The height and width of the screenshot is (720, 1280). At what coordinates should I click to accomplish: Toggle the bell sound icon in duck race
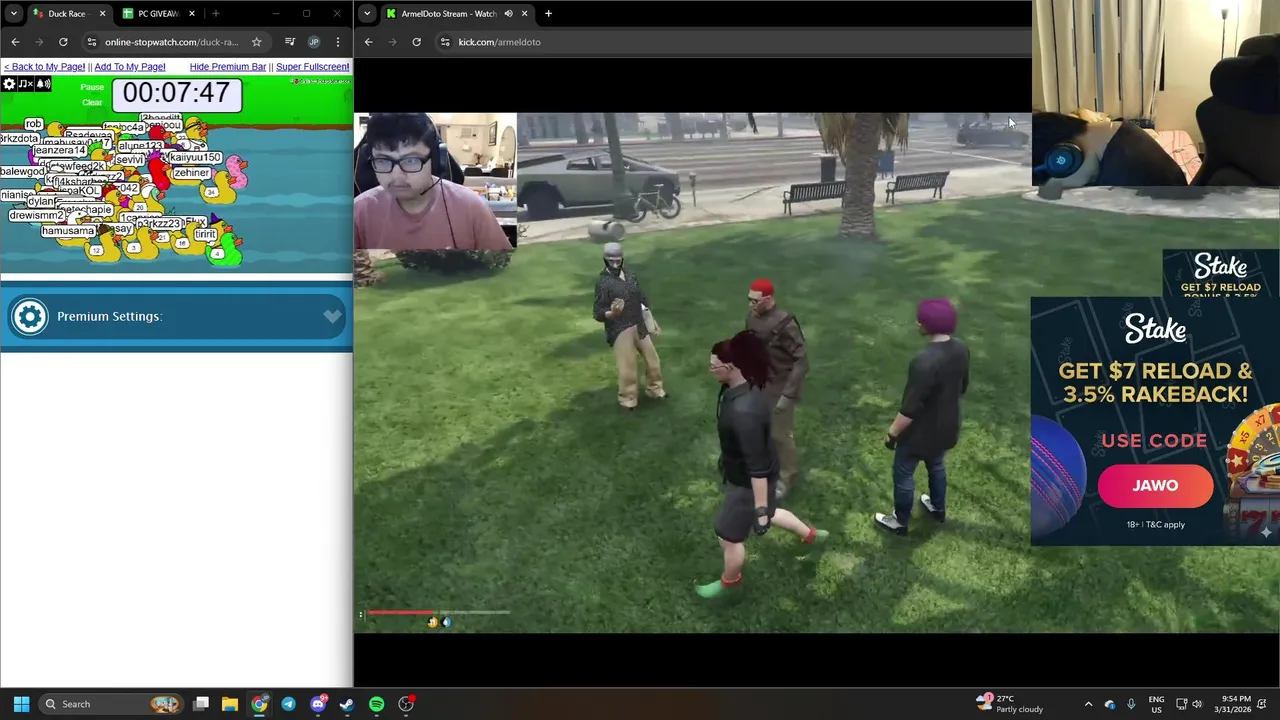point(44,84)
